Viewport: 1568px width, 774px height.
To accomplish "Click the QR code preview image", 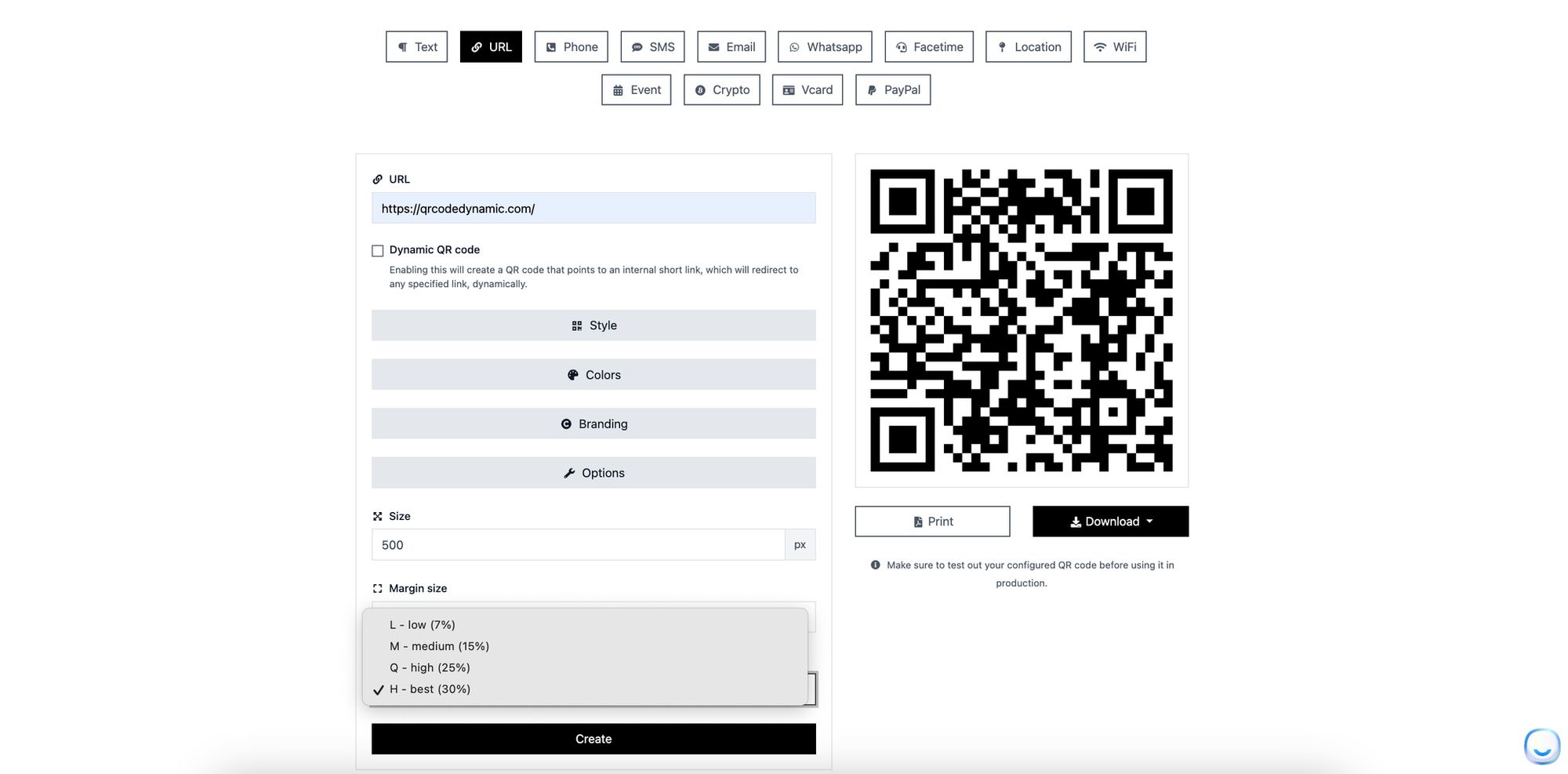I will [1022, 320].
